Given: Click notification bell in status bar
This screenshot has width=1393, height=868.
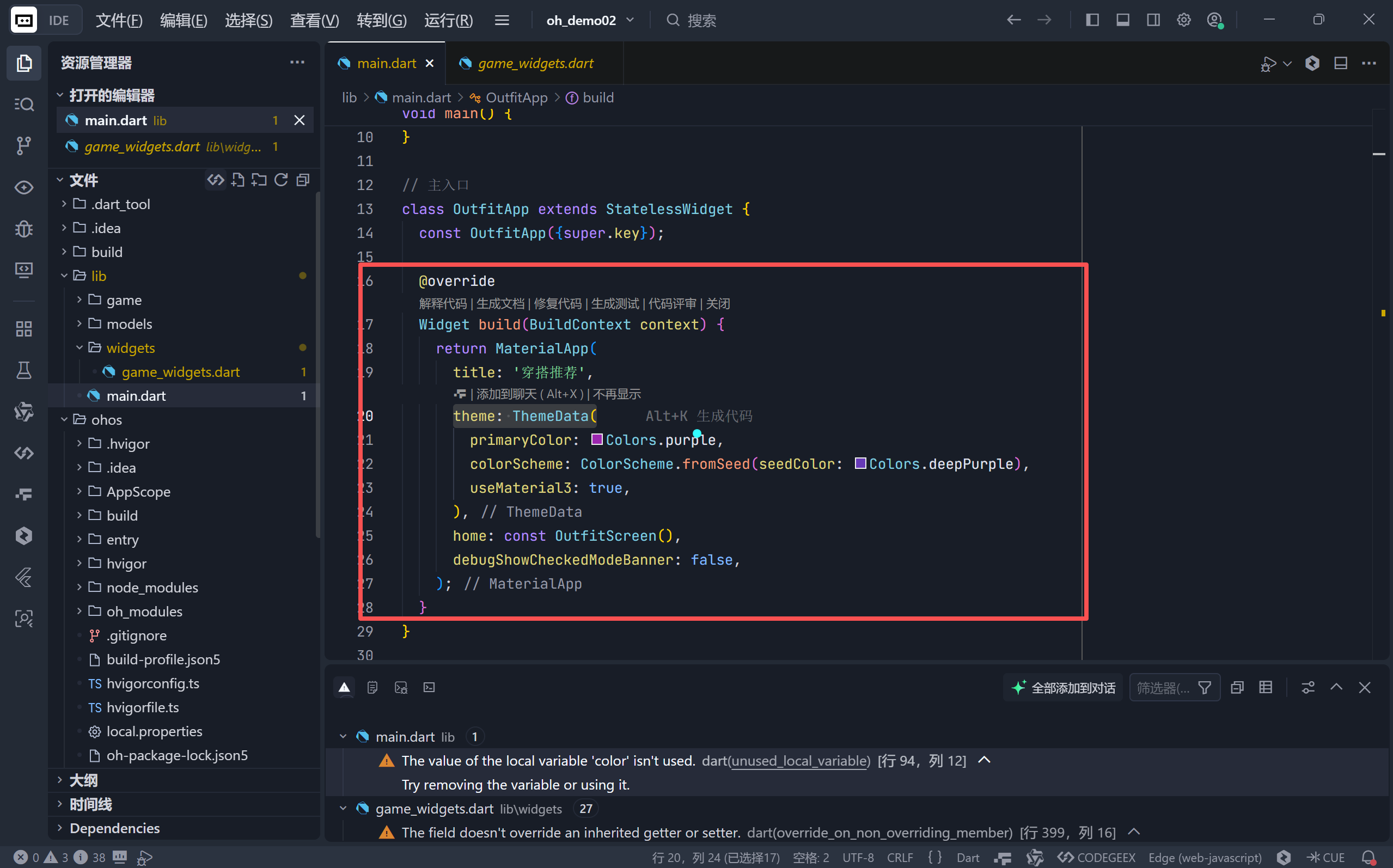Looking at the screenshot, I should pos(1368,857).
